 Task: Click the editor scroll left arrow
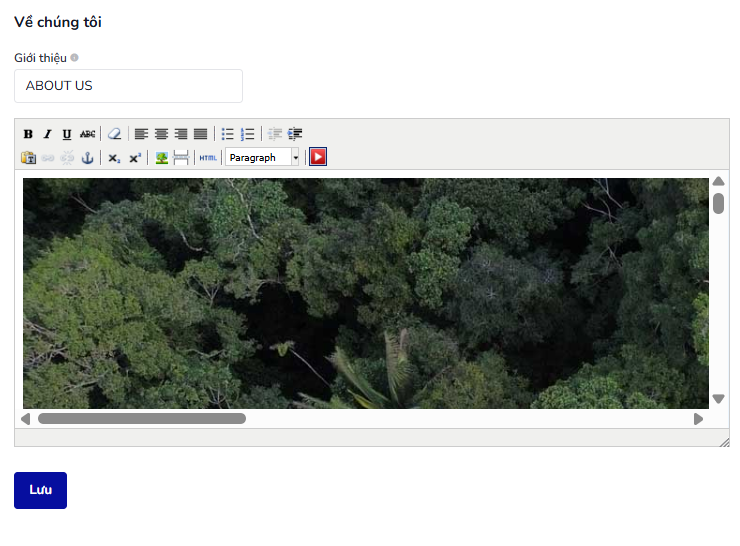26,419
